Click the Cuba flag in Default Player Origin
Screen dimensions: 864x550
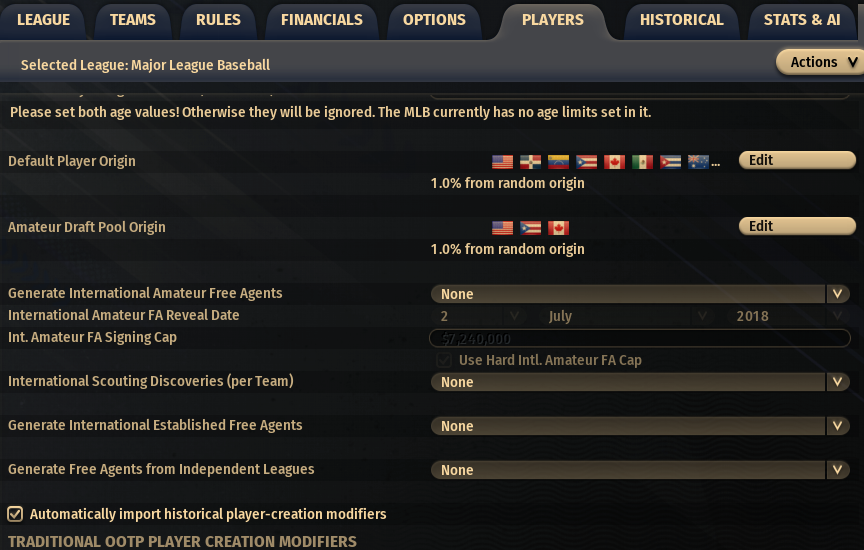pyautogui.click(x=670, y=161)
